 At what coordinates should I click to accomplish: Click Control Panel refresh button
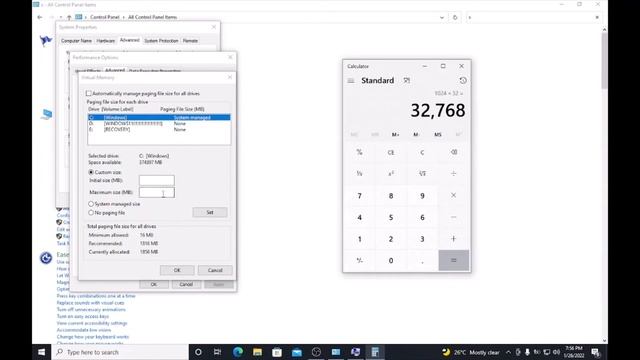click(x=455, y=18)
